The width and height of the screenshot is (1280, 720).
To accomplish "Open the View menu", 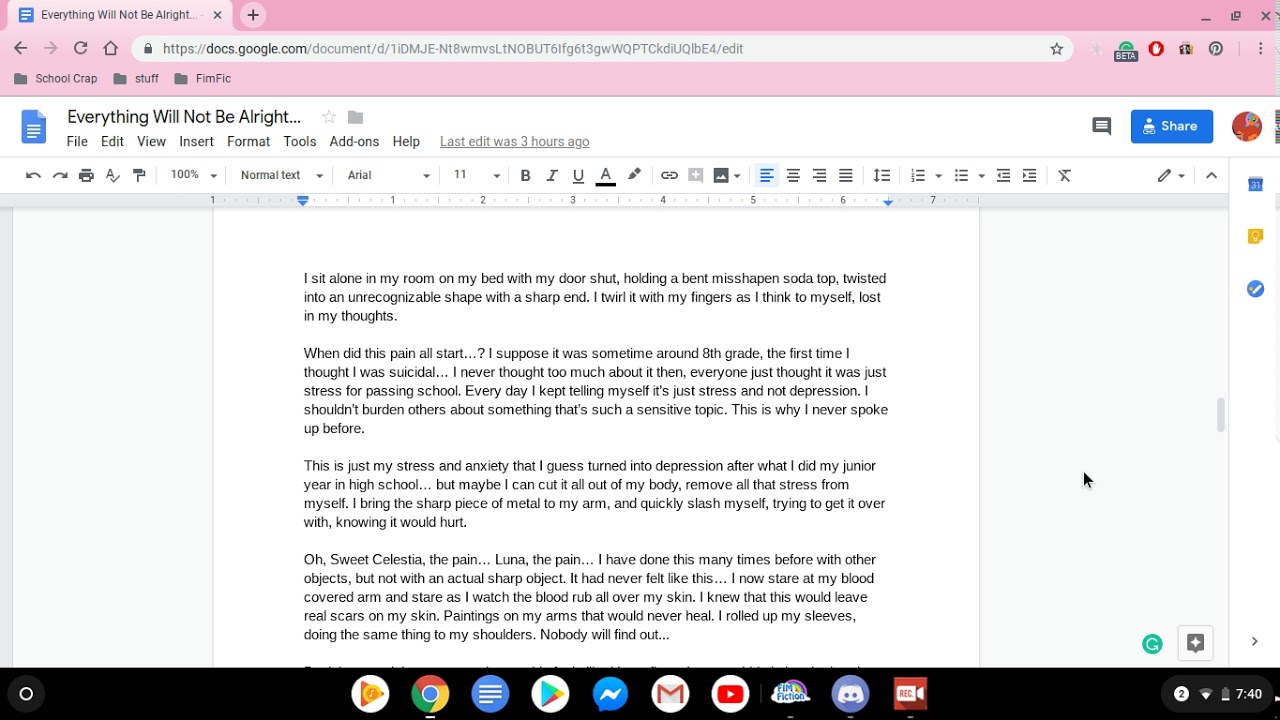I will [151, 142].
